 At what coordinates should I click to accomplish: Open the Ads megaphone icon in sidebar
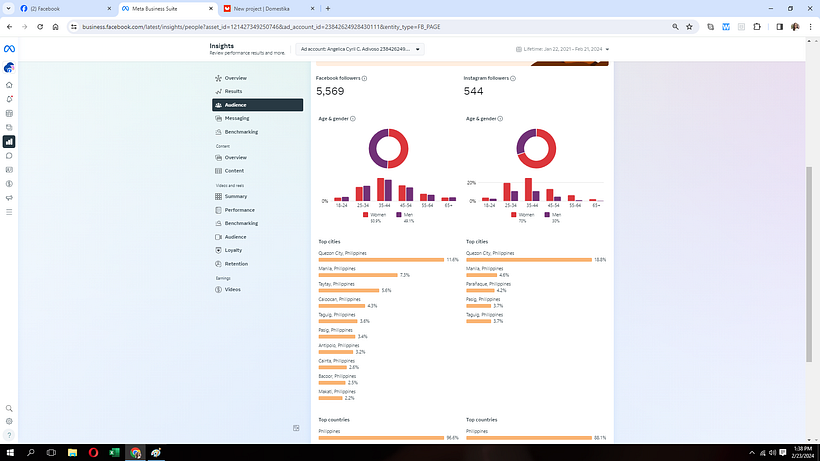[9, 198]
